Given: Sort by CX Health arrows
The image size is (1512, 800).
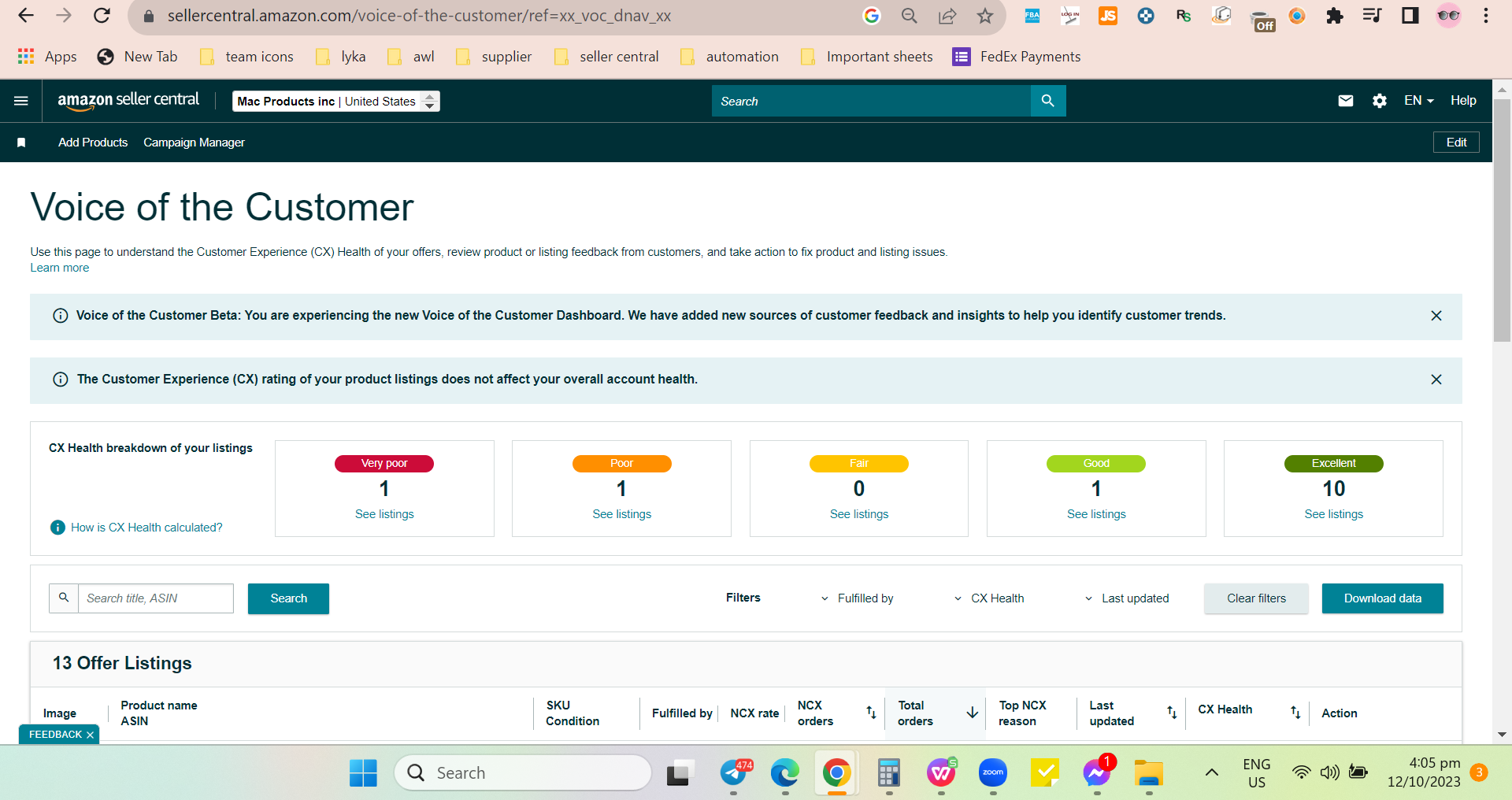Looking at the screenshot, I should (x=1295, y=713).
